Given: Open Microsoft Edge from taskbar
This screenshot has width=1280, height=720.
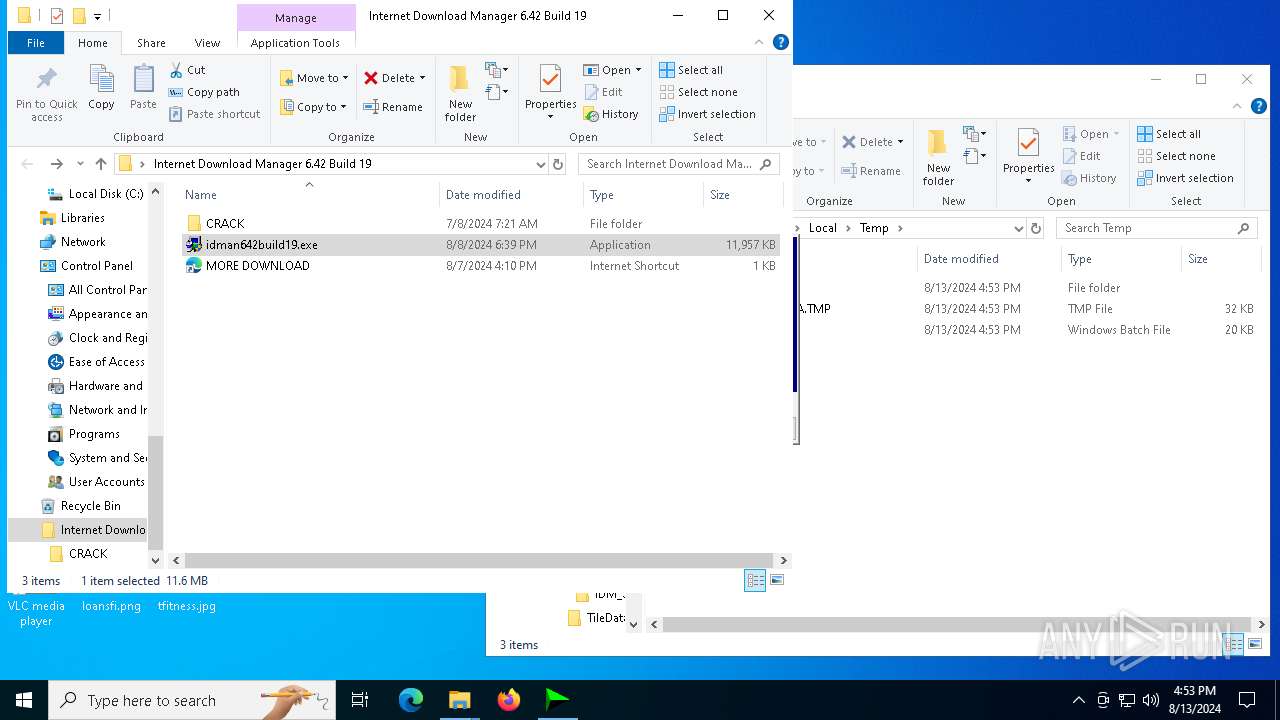Looking at the screenshot, I should pyautogui.click(x=411, y=700).
